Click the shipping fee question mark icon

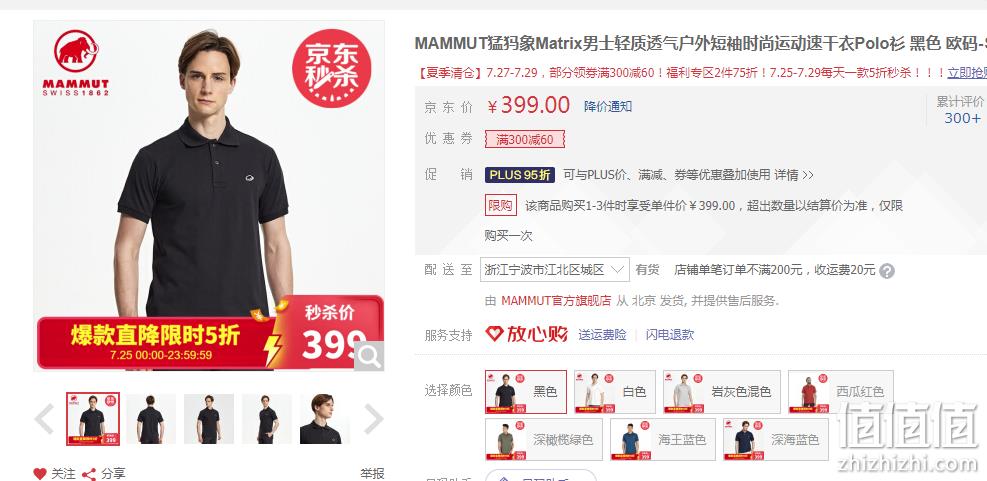[x=887, y=271]
